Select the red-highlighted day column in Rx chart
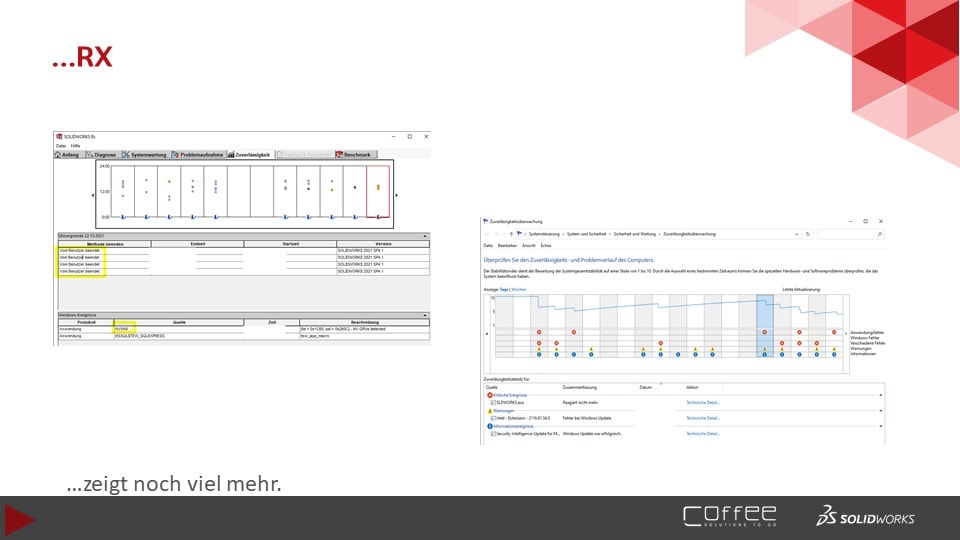The width and height of the screenshot is (960, 540). (378, 192)
